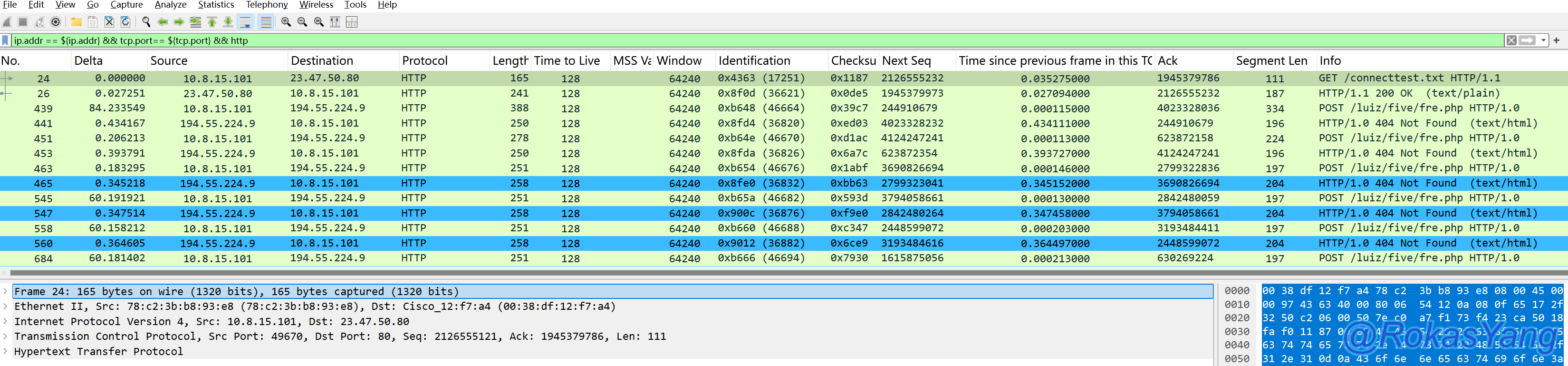
Task: Open the capture options gear icon
Action: click(56, 22)
